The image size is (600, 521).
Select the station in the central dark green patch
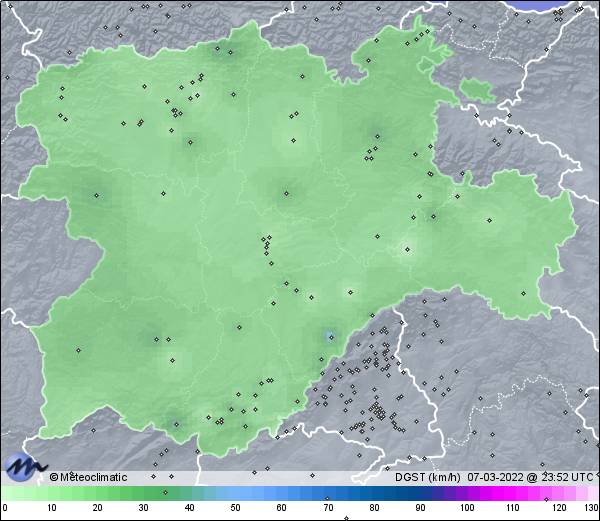point(288,192)
